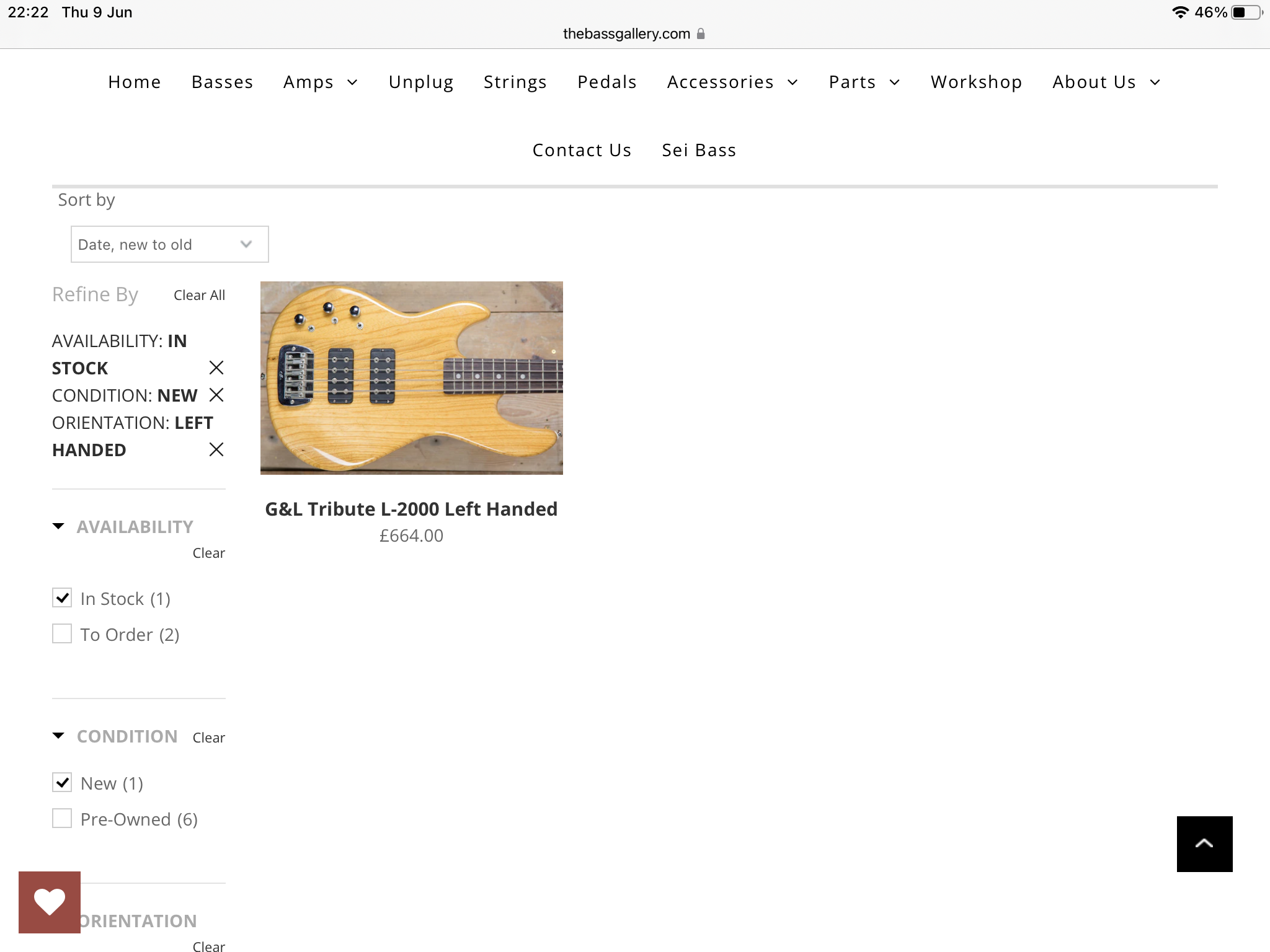Tap the thebassgallery.com address bar
This screenshot has height=952, width=1270.
tap(627, 33)
